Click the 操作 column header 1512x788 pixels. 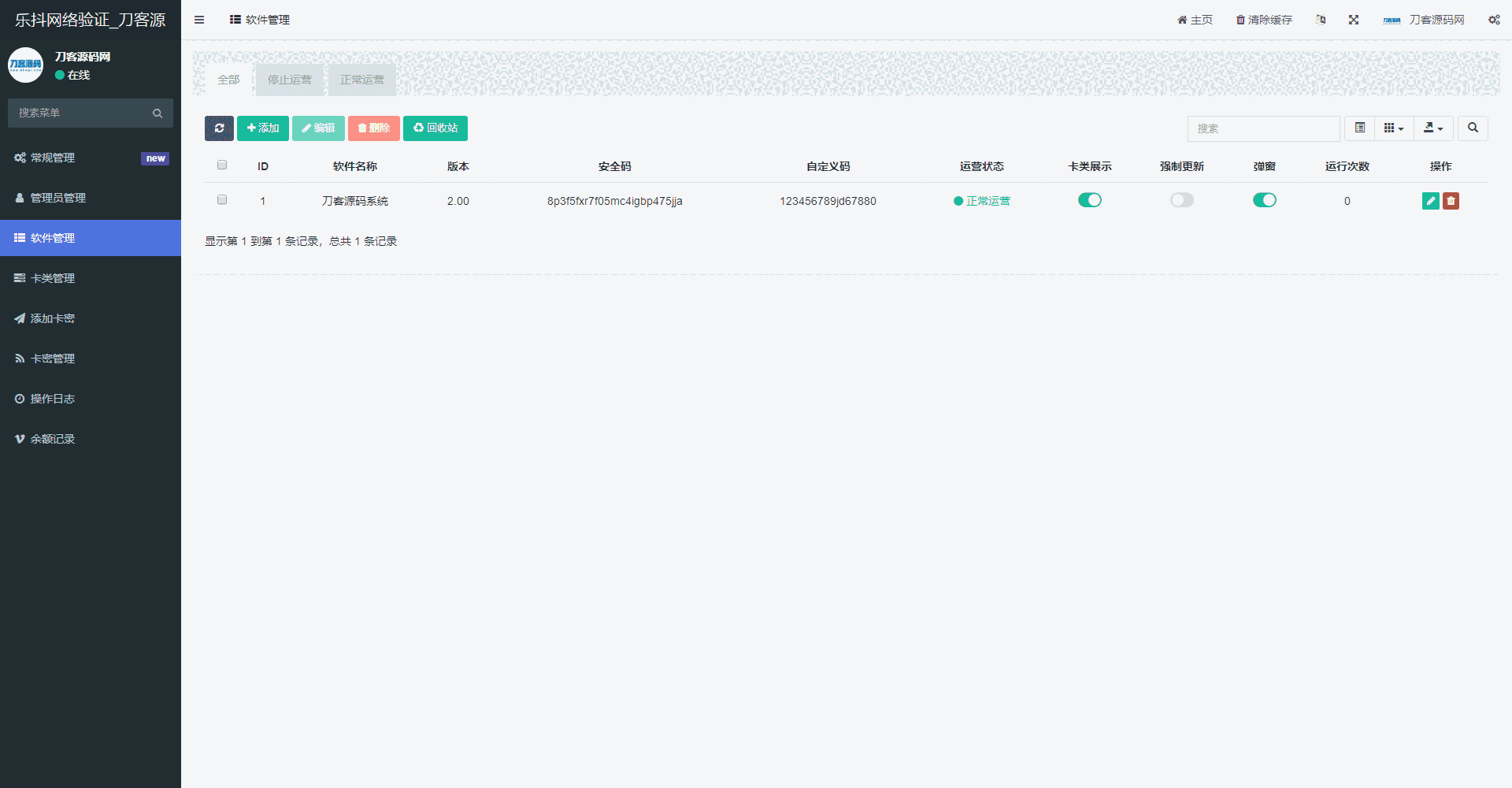(1441, 166)
